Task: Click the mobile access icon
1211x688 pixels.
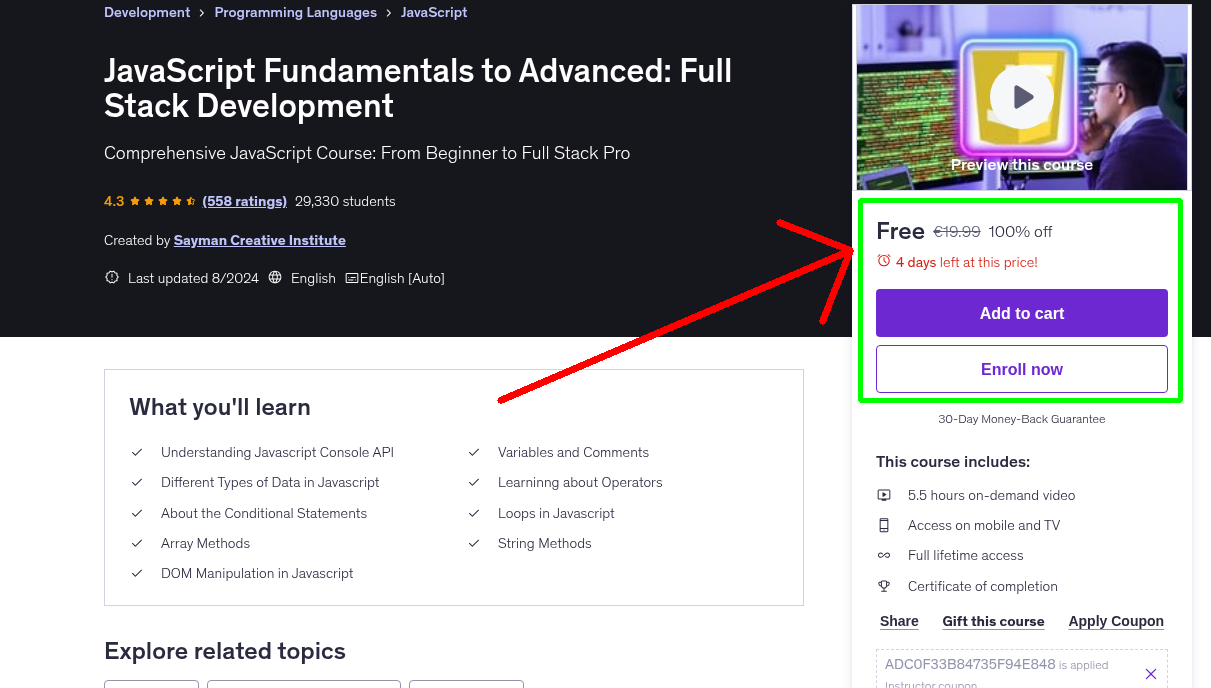Action: [884, 525]
